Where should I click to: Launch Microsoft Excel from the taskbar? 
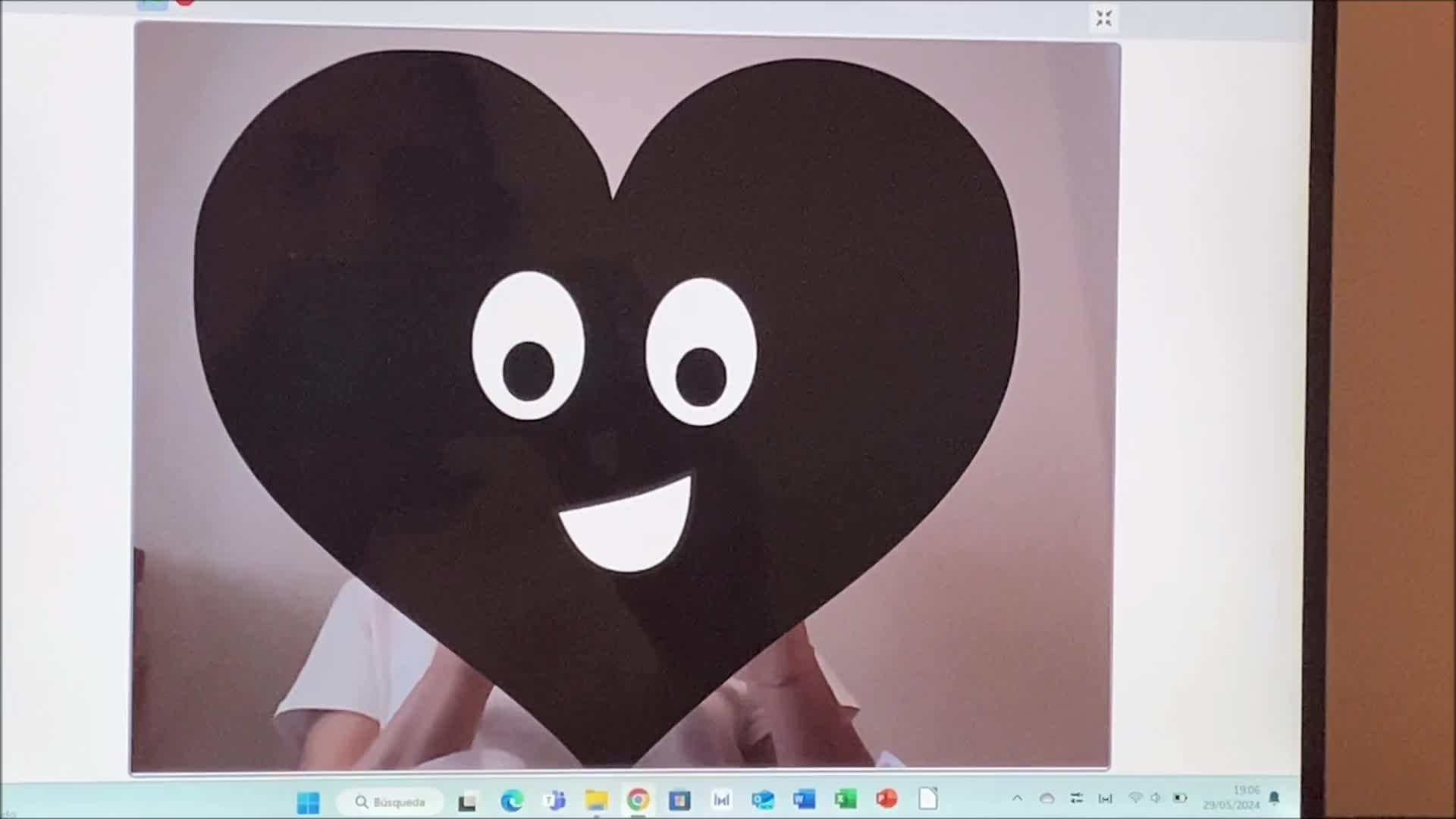click(845, 799)
